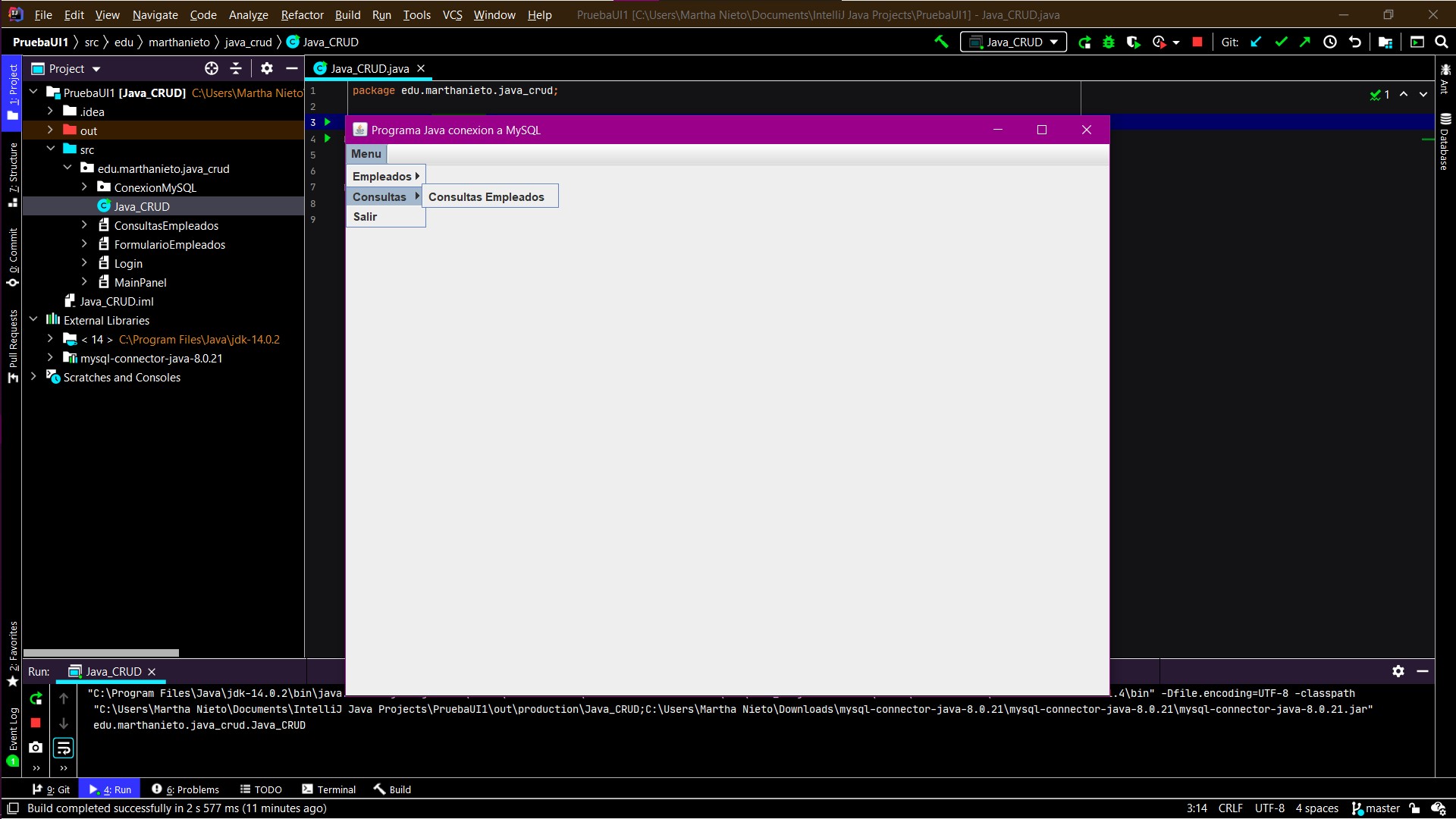Collapse all nodes in the Project panel
This screenshot has width=1456, height=819.
[x=236, y=68]
